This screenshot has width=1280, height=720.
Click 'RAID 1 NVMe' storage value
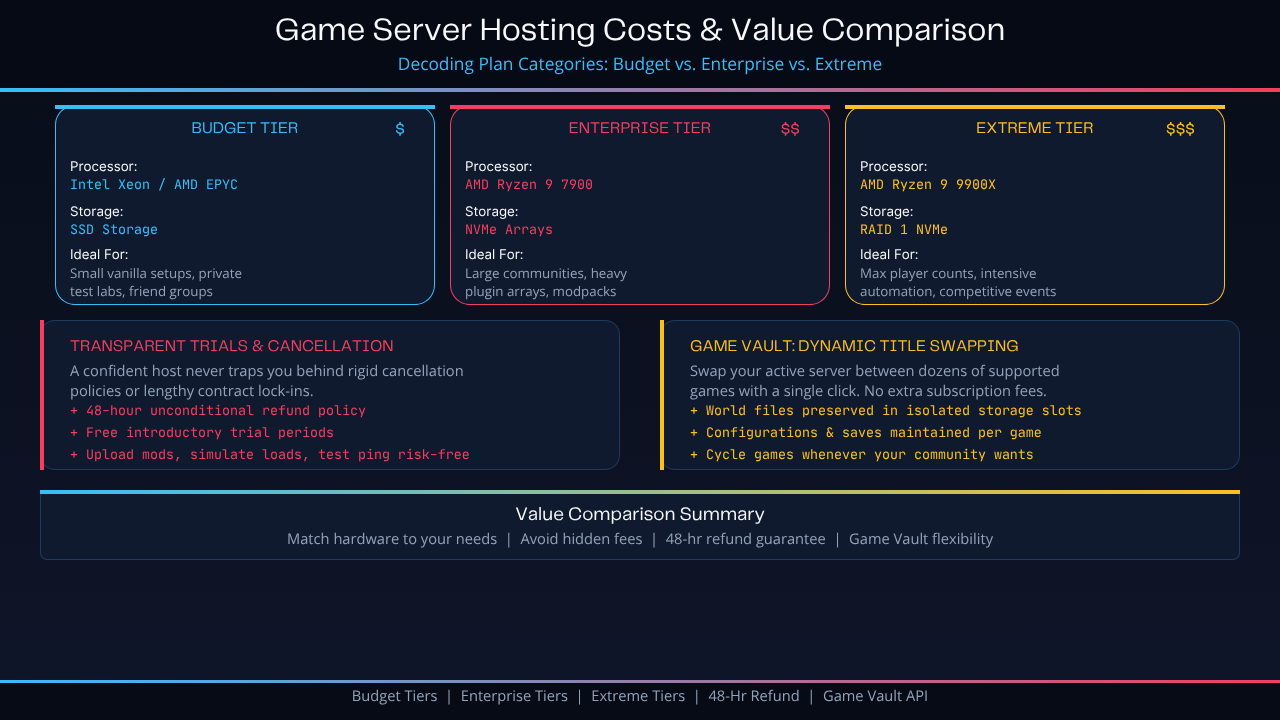pos(904,230)
